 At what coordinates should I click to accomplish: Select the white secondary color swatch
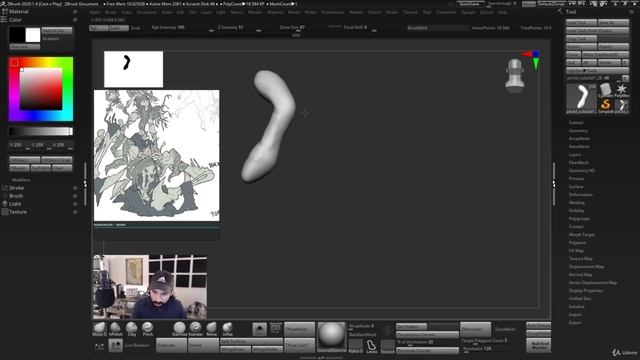pyautogui.click(x=33, y=35)
